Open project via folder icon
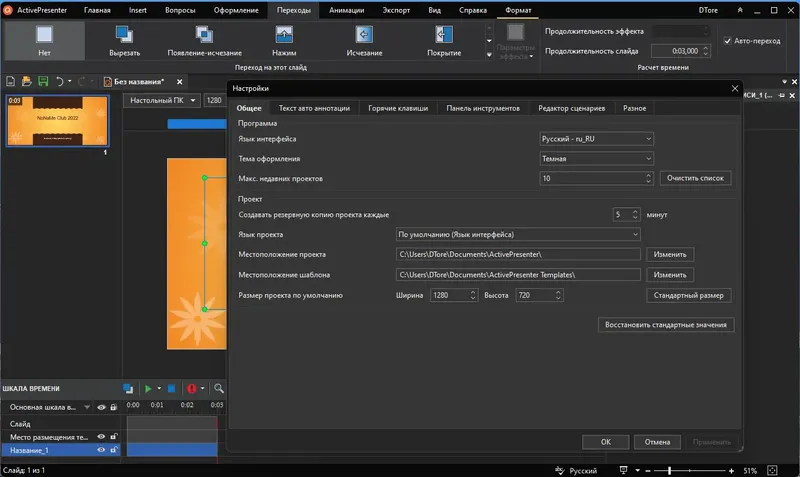This screenshot has width=800, height=477. [x=27, y=80]
